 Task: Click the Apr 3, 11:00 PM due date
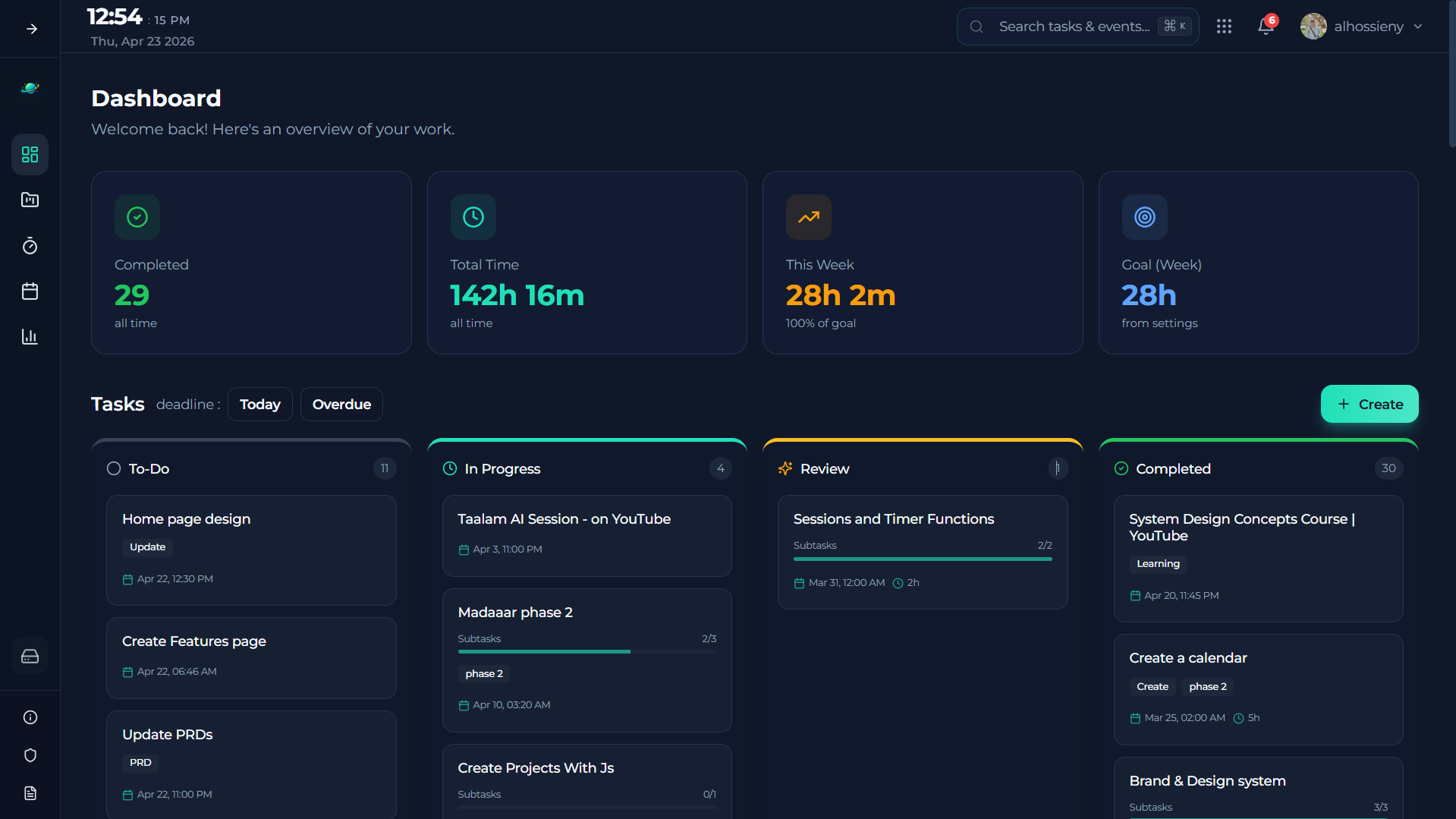[x=500, y=550]
